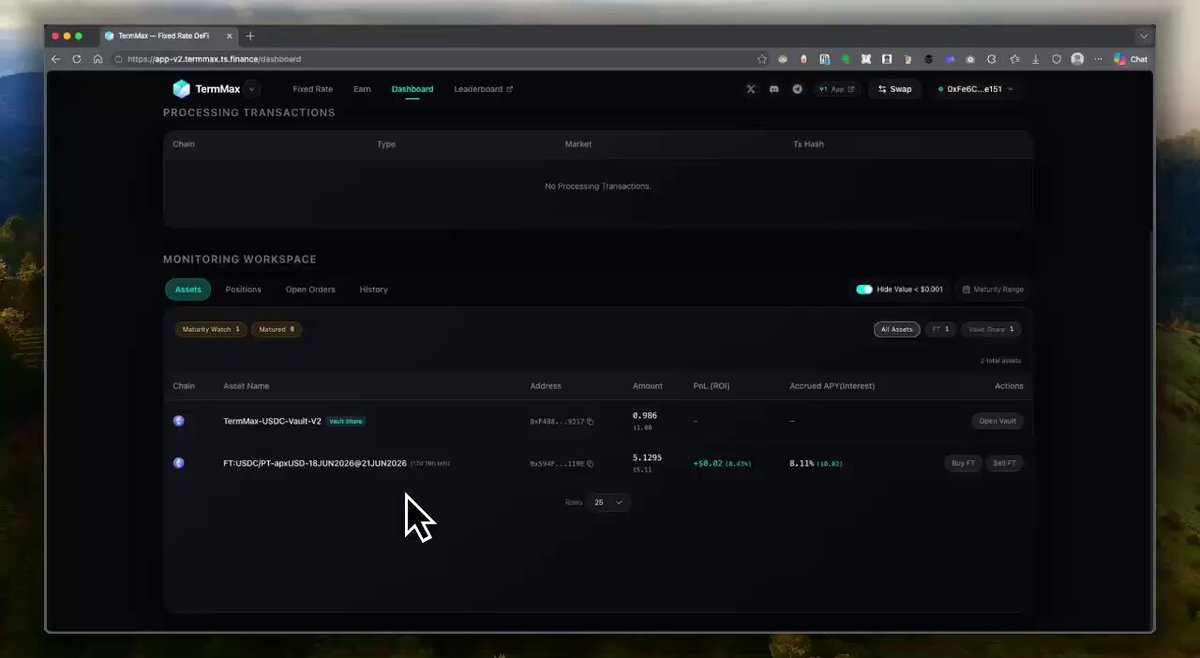Click the PnL value +$0.02
1200x658 pixels.
(706, 463)
